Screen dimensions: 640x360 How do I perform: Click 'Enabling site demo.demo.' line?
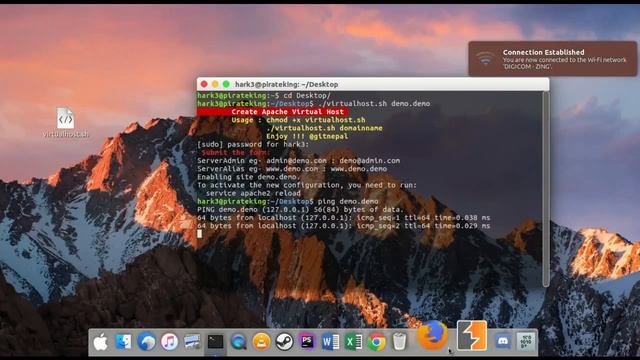pos(249,177)
